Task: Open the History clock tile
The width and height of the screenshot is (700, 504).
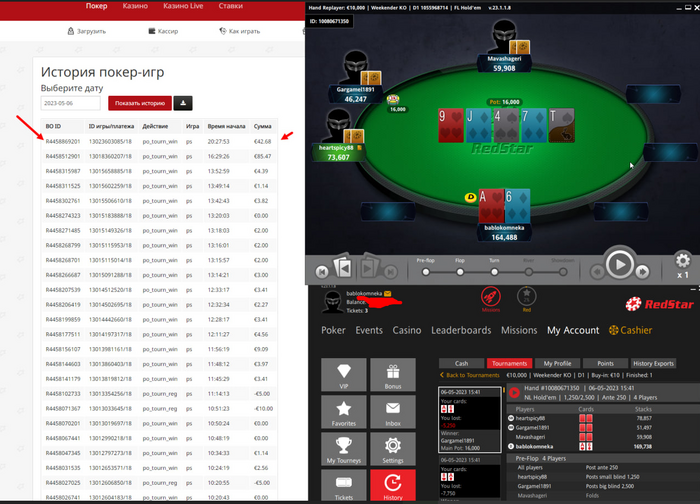Action: (393, 485)
